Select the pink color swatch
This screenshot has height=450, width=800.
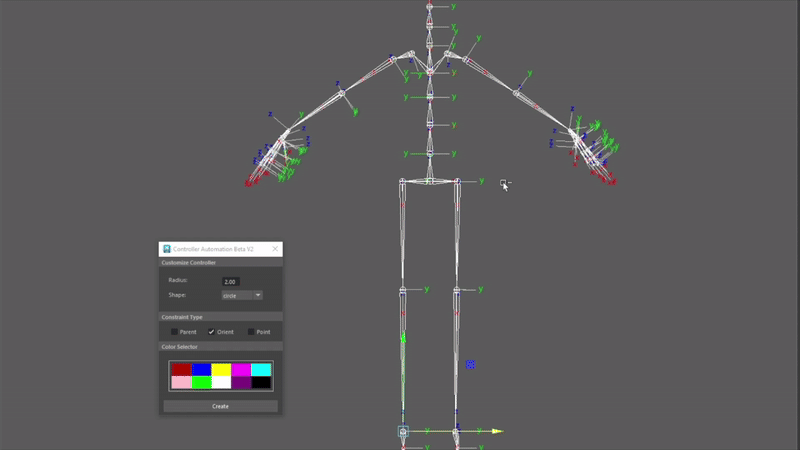pyautogui.click(x=180, y=382)
